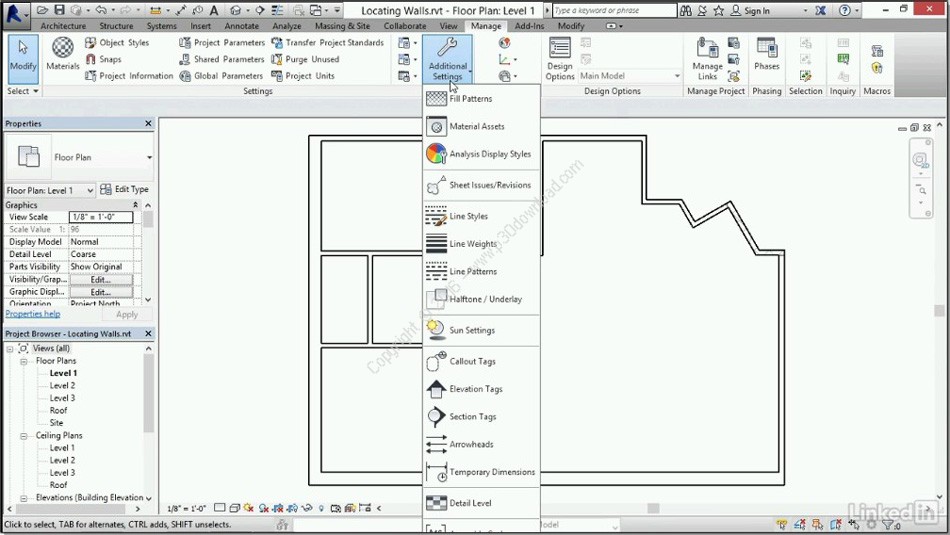Screen dimensions: 950x535
Task: Open Manage Links
Action: (x=707, y=58)
